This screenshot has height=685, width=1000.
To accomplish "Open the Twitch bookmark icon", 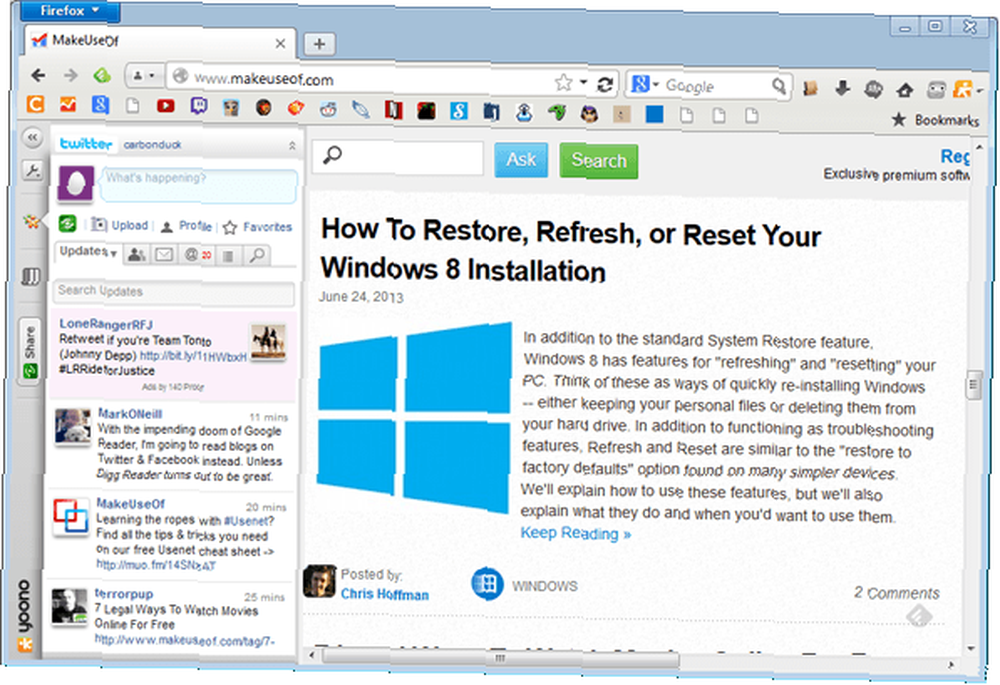I will click(198, 106).
